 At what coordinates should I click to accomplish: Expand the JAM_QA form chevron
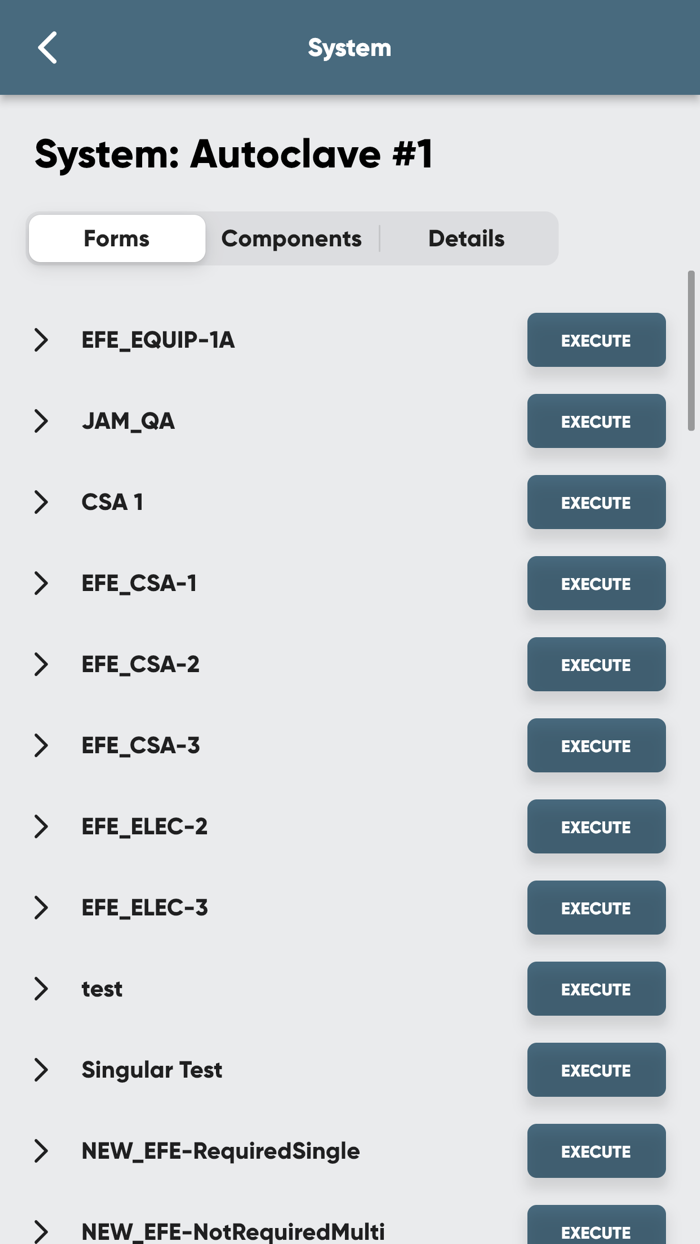41,421
